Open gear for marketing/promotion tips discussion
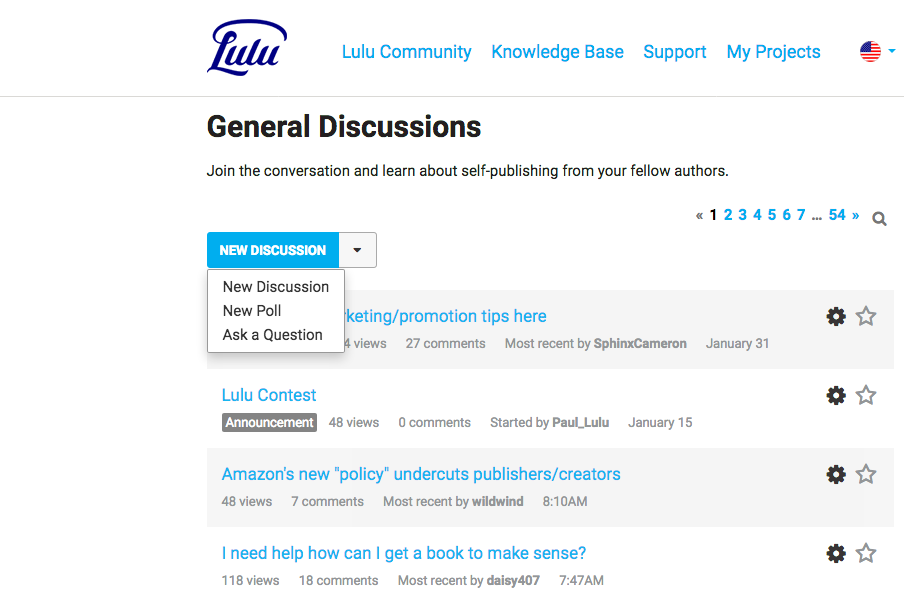The image size is (904, 598). point(836,316)
